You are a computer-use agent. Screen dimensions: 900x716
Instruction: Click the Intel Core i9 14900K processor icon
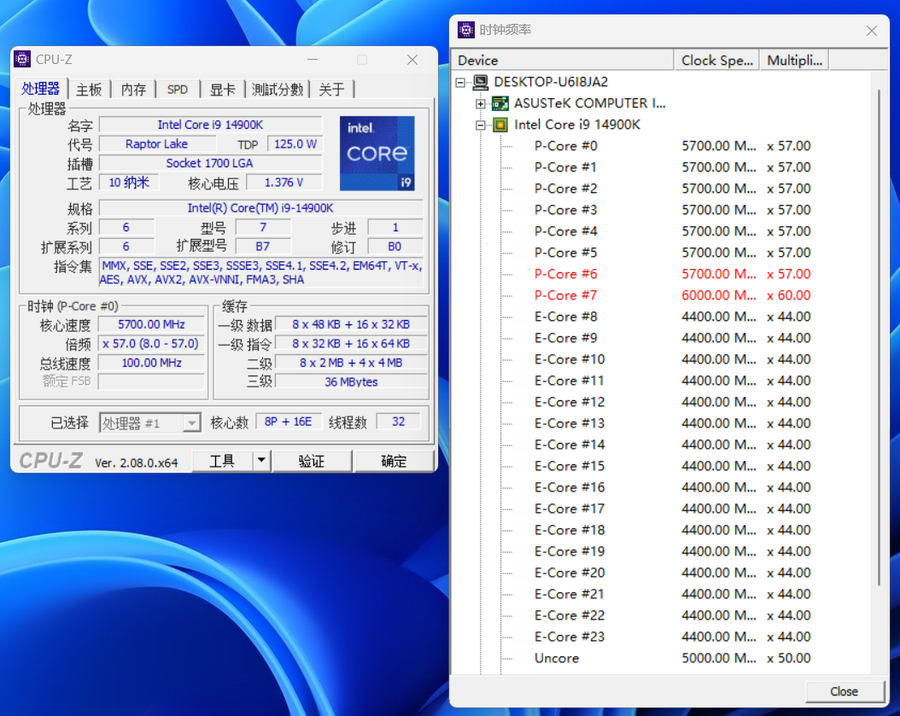[x=501, y=124]
